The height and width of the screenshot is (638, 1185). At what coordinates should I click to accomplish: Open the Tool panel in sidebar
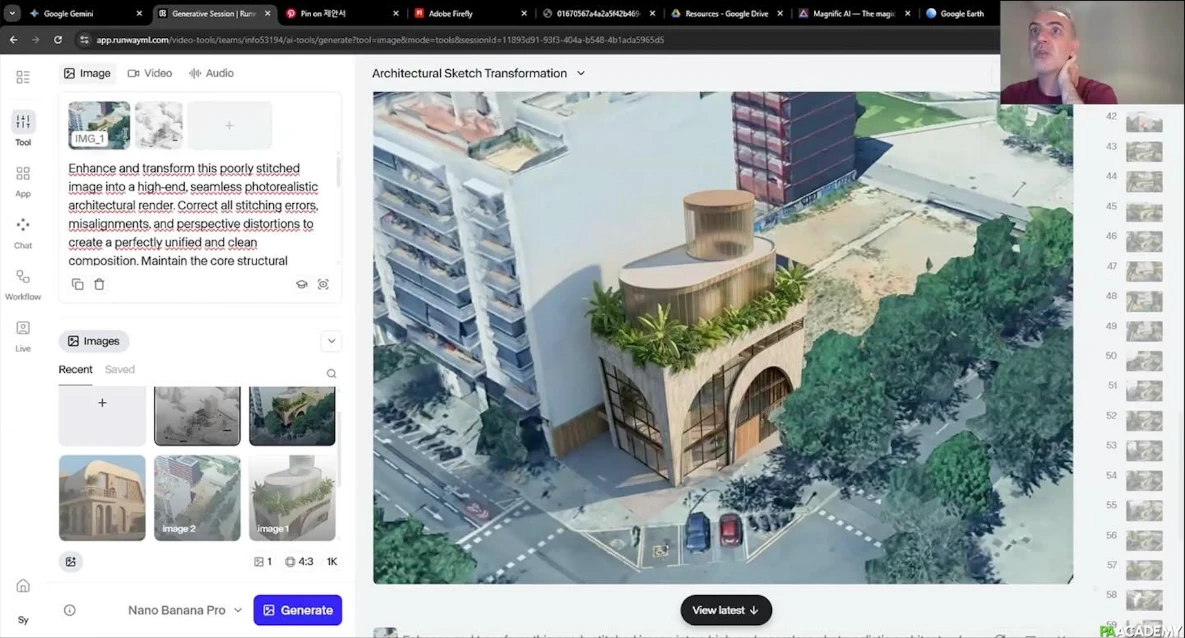point(23,123)
